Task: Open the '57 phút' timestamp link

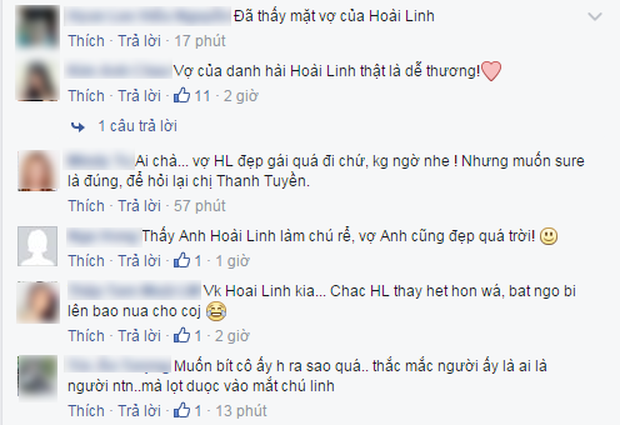Action: (x=200, y=206)
